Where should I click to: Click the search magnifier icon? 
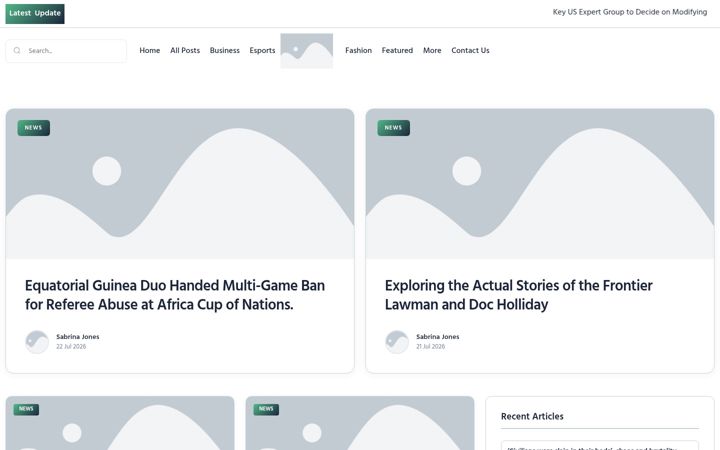17,51
